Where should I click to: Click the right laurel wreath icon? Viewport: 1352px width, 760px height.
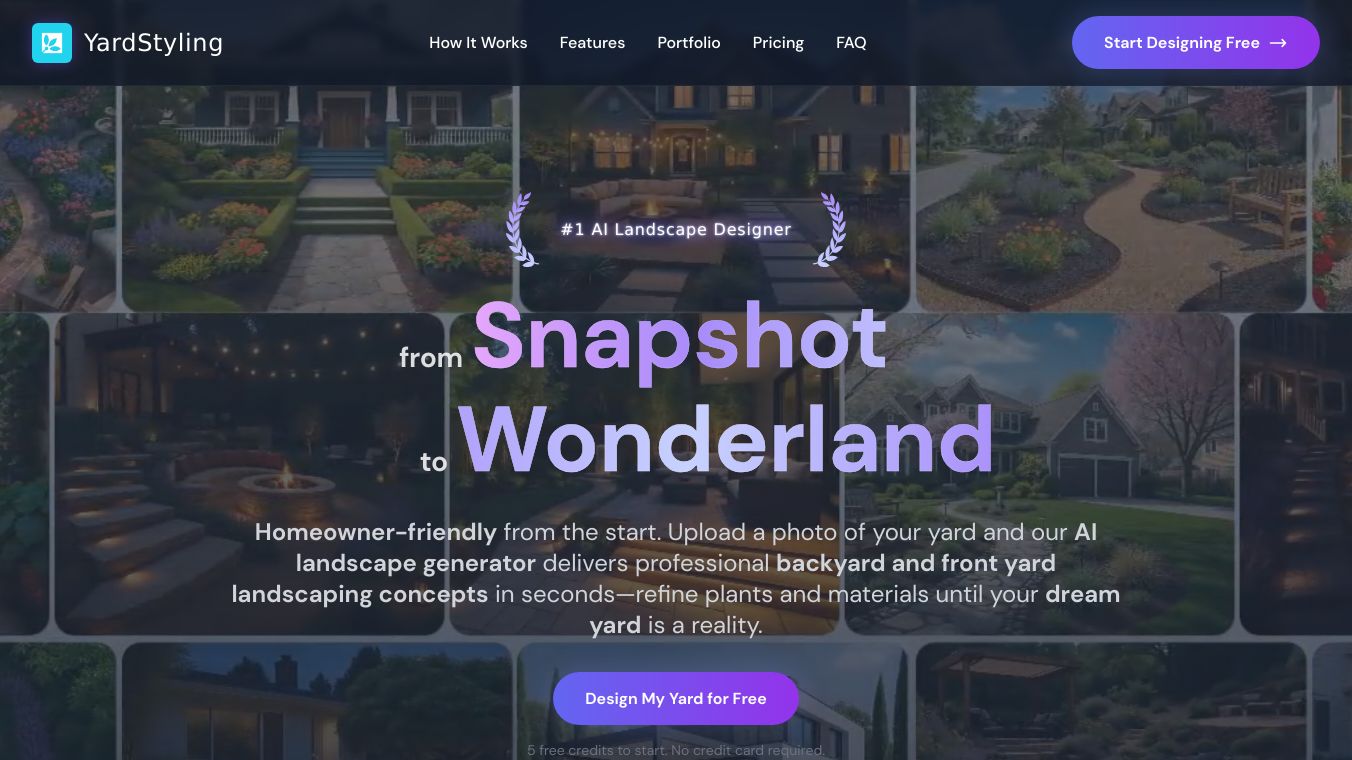[830, 230]
